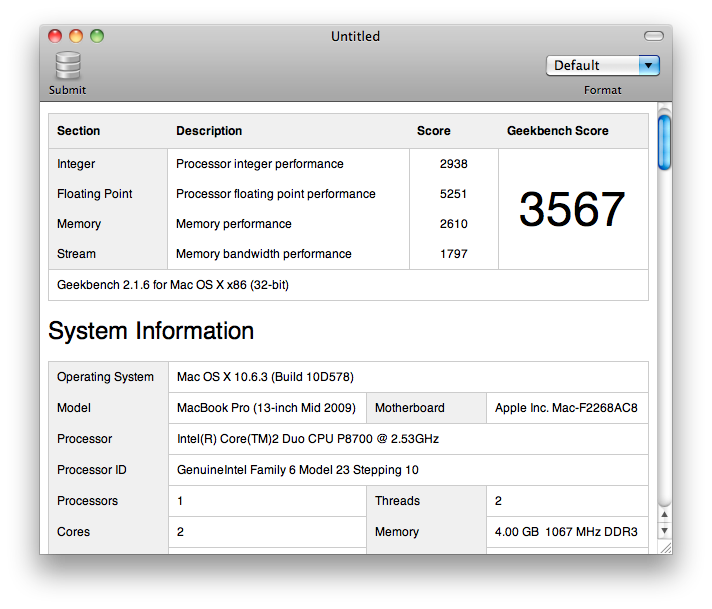Click the window resize grip
The width and height of the screenshot is (712, 609).
point(666,548)
